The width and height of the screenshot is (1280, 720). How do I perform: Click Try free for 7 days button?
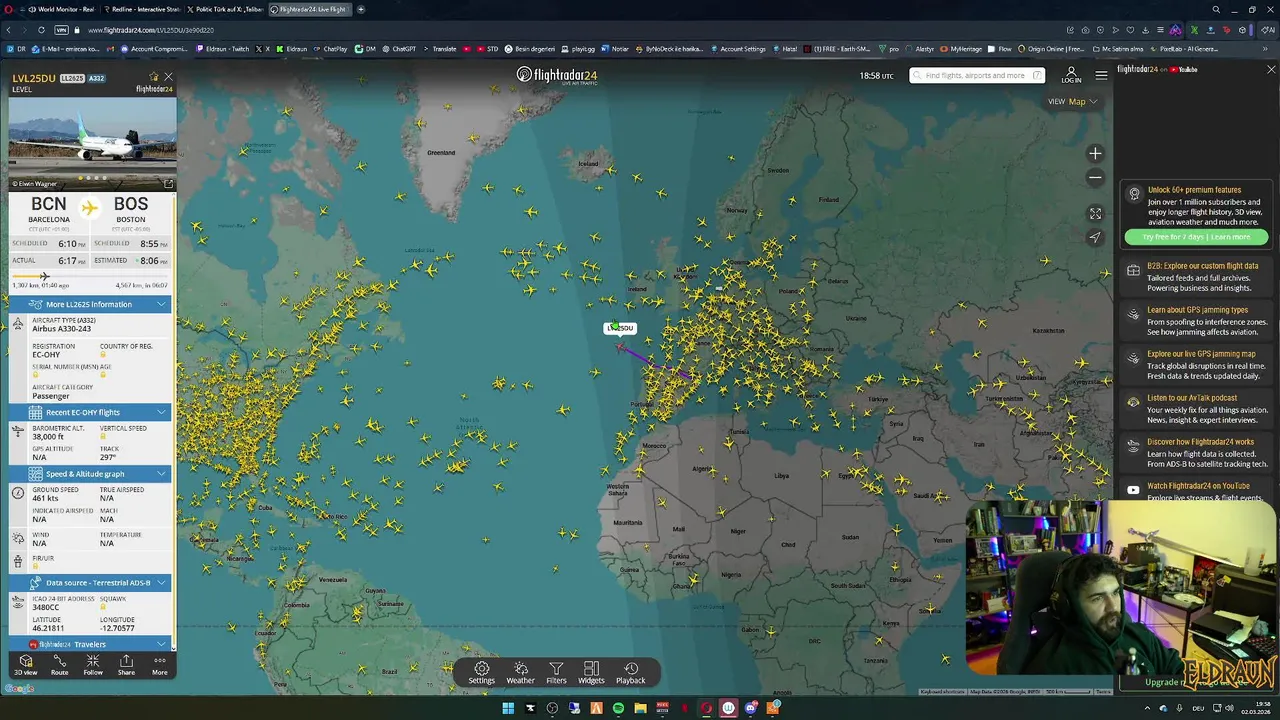coord(1196,237)
